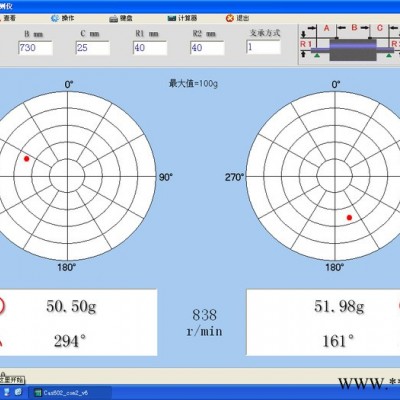Click the Cas502_com2_v6 taskbar button
This screenshot has height=400, width=400.
[70, 393]
